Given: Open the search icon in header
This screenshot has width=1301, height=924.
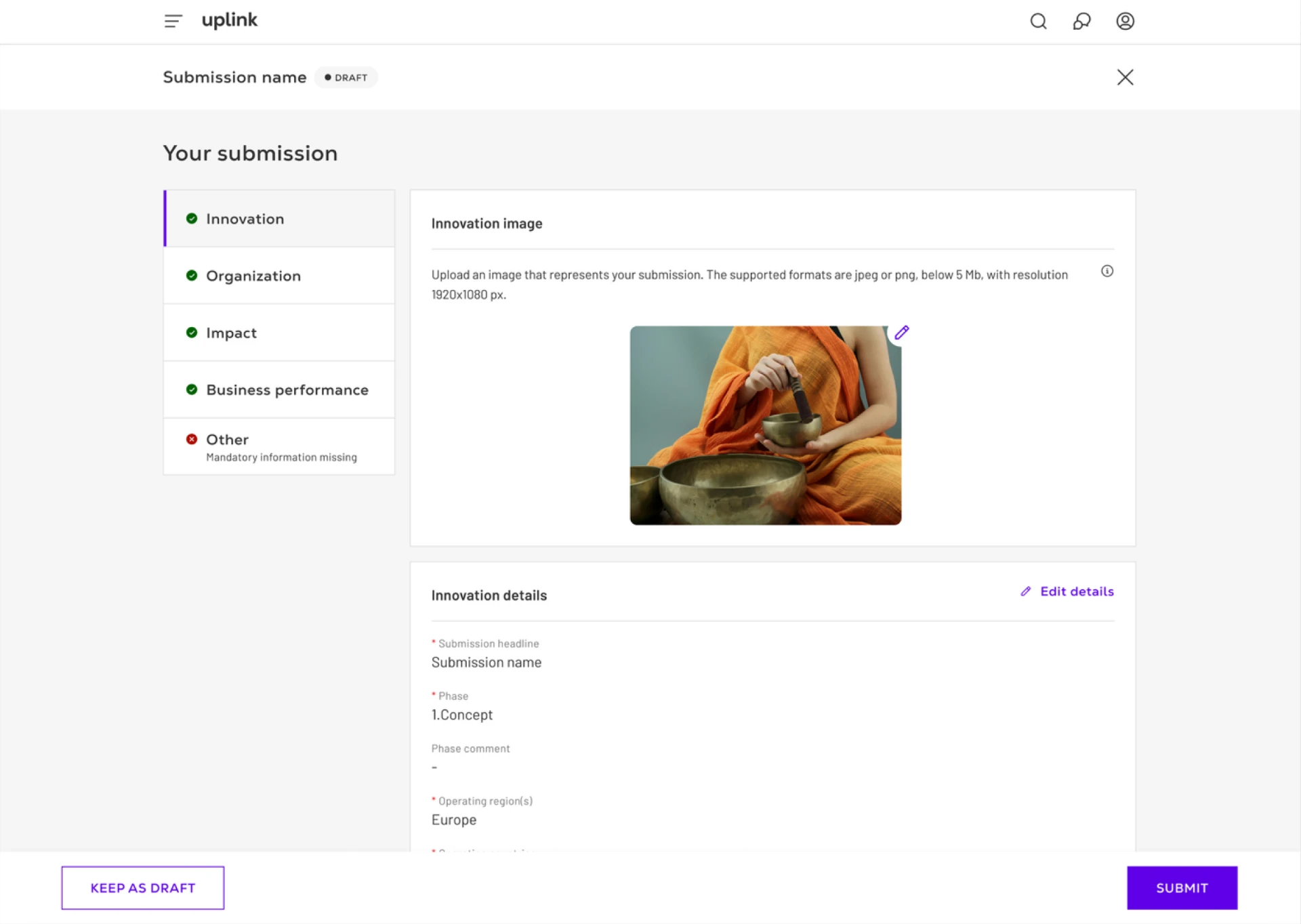Looking at the screenshot, I should (1038, 21).
